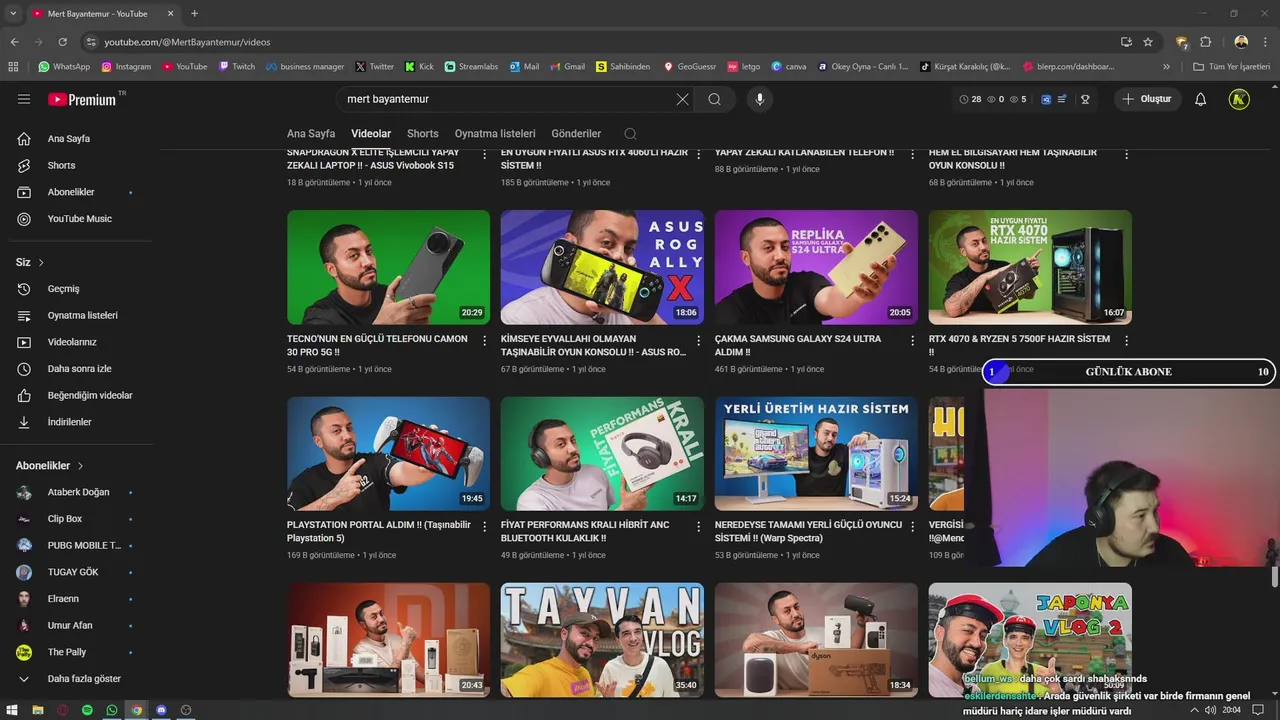Open the taskbar volume control
Image resolution: width=1280 pixels, height=720 pixels.
(x=1211, y=710)
